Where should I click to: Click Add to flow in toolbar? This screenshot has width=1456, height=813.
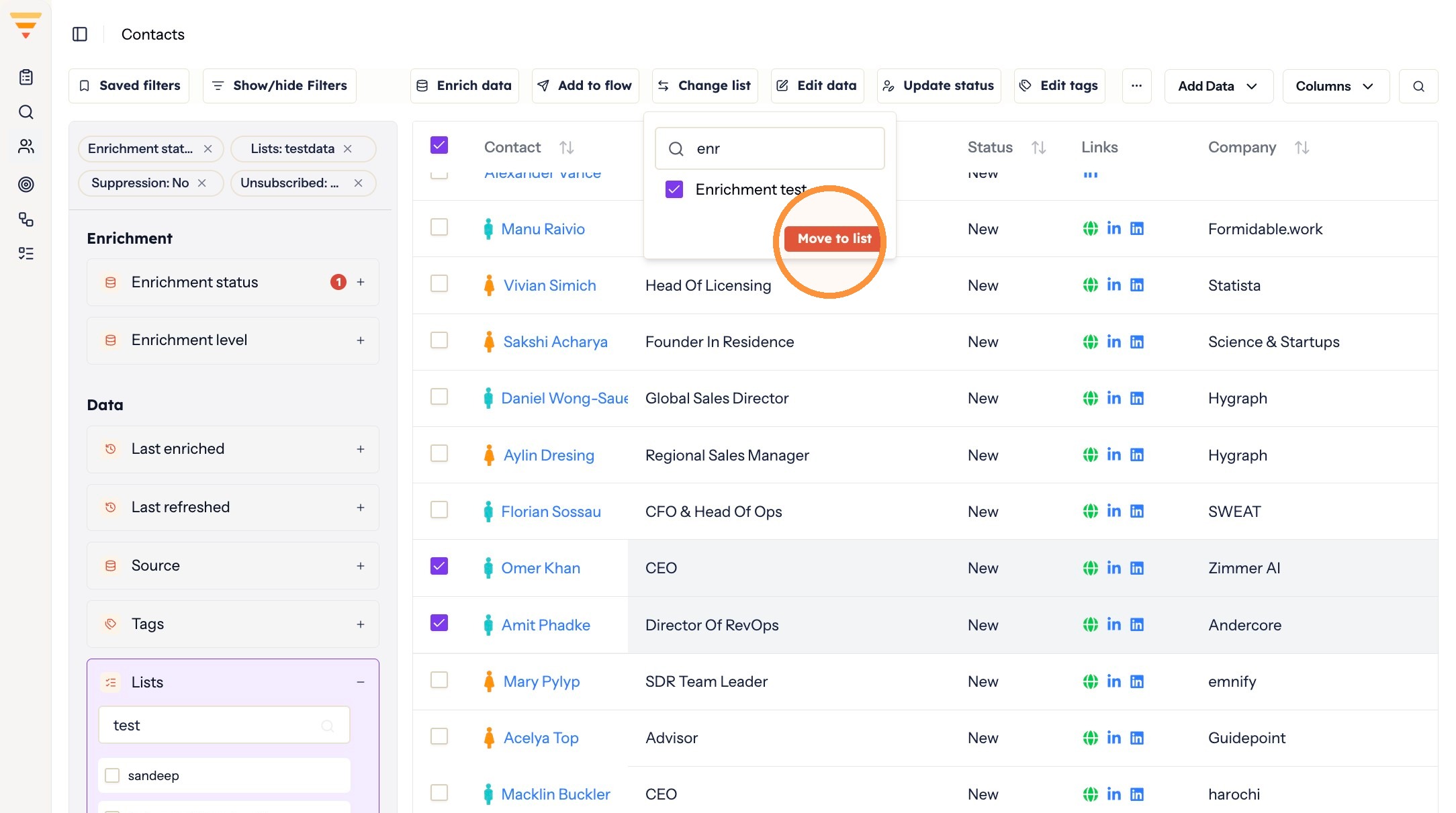(x=585, y=86)
